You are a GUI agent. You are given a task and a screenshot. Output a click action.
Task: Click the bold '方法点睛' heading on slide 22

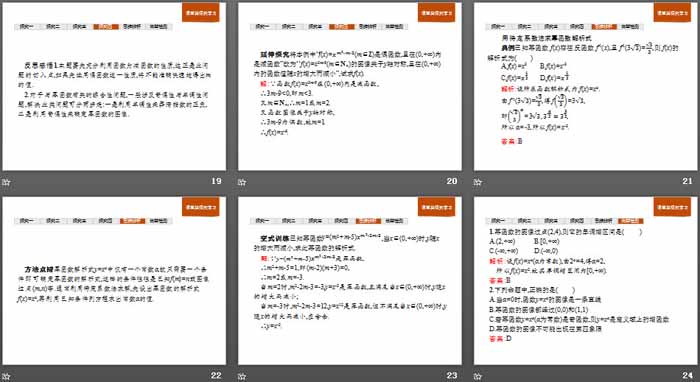pos(39,270)
